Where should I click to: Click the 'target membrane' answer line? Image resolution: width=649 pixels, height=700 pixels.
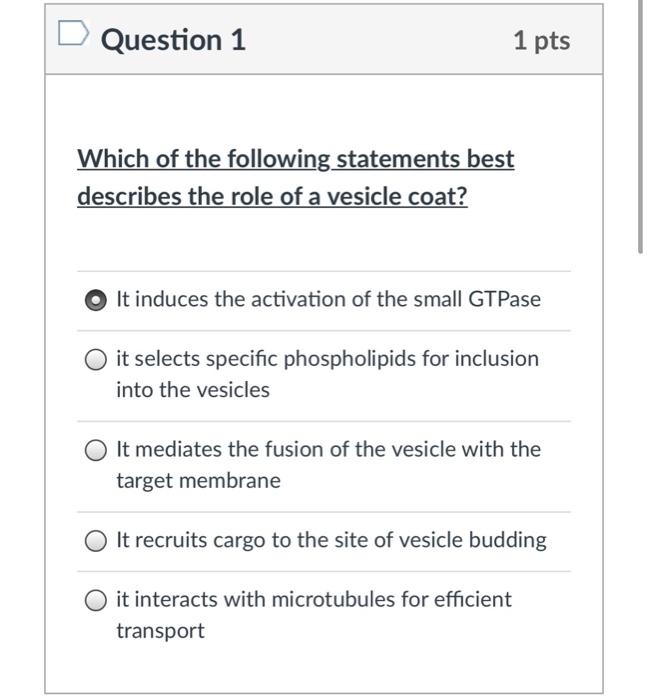coord(199,481)
